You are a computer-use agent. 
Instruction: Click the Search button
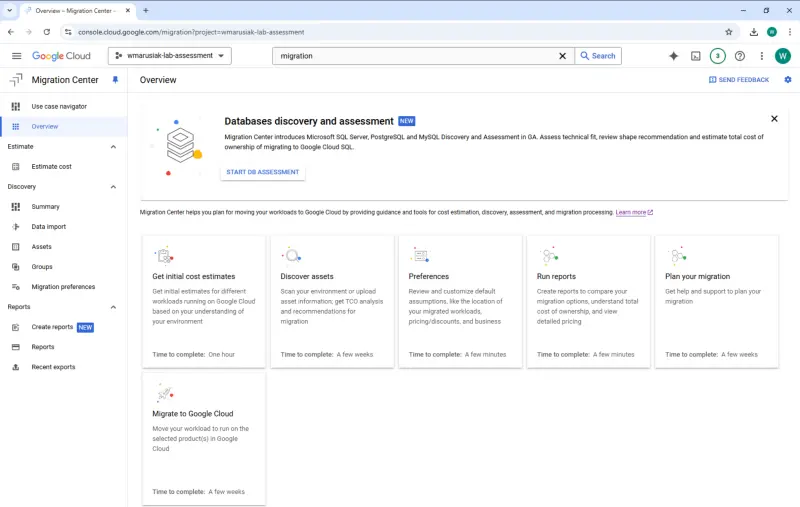[x=598, y=56]
